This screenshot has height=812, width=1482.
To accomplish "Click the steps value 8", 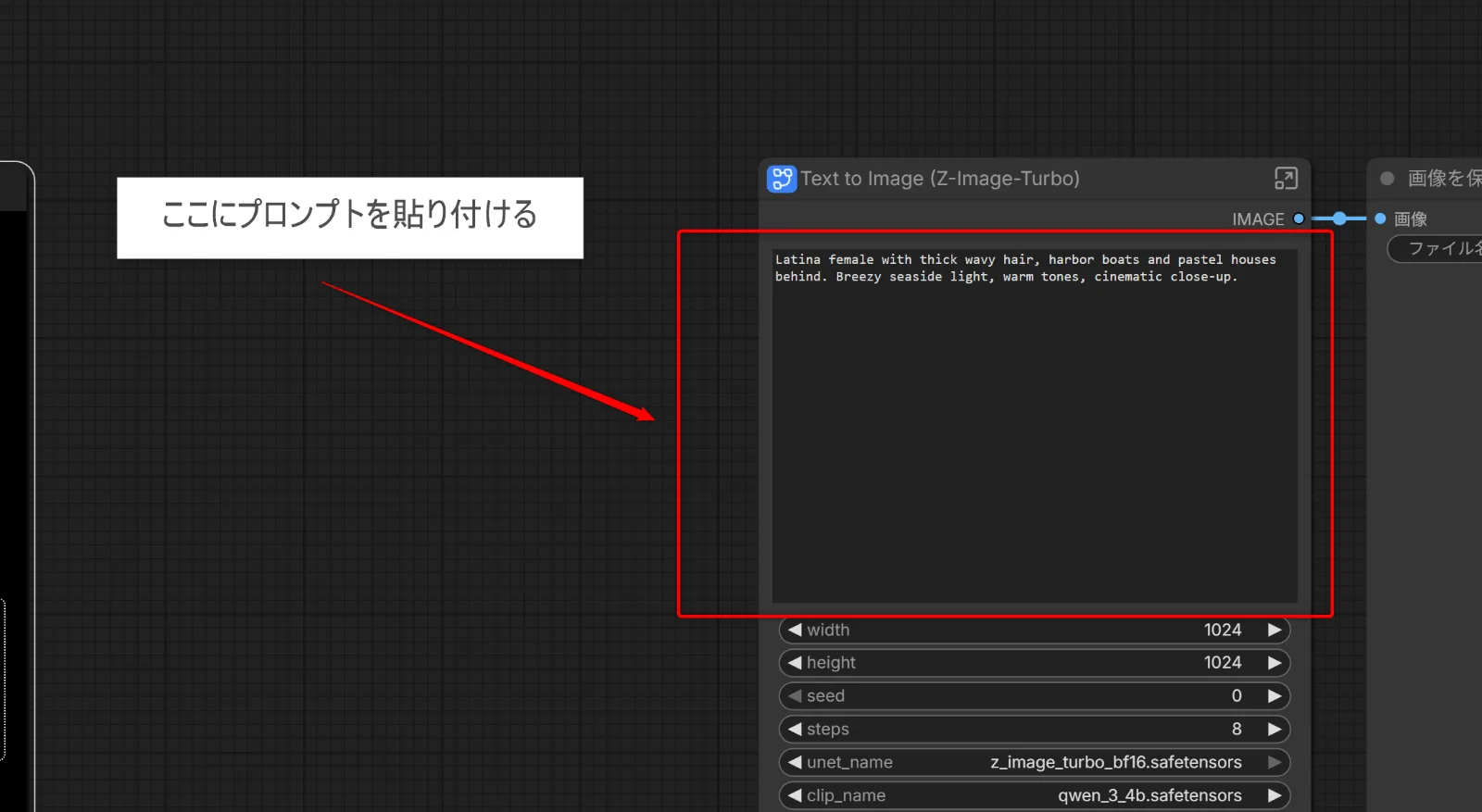I will point(1237,730).
